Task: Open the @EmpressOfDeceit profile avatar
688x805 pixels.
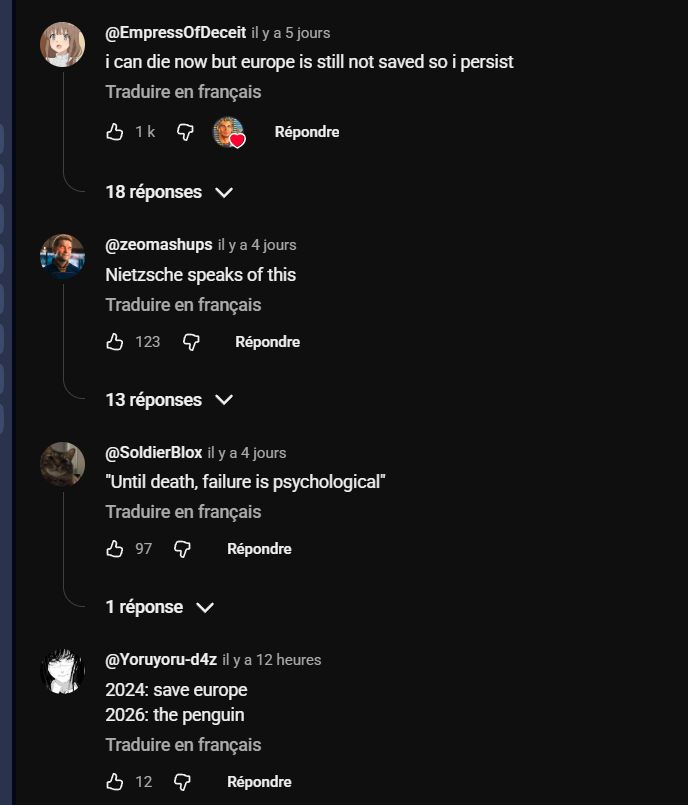Action: tap(62, 44)
